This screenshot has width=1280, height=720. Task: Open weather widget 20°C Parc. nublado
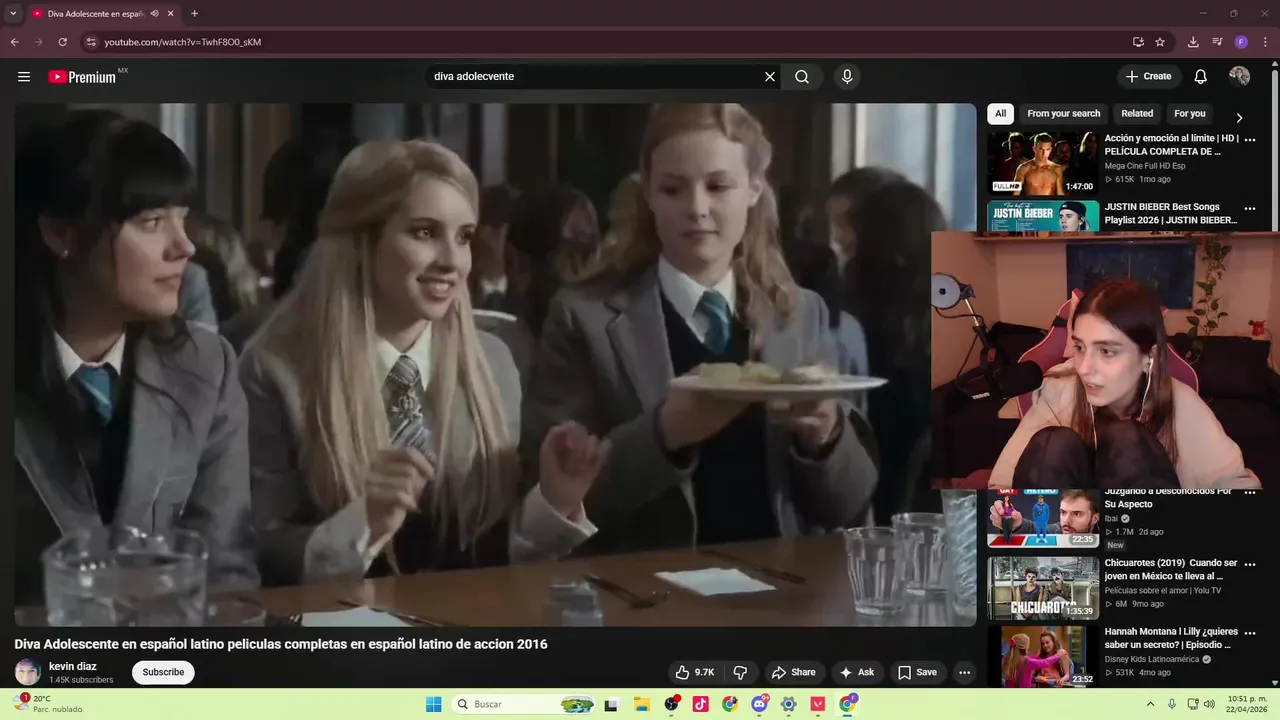coord(48,704)
